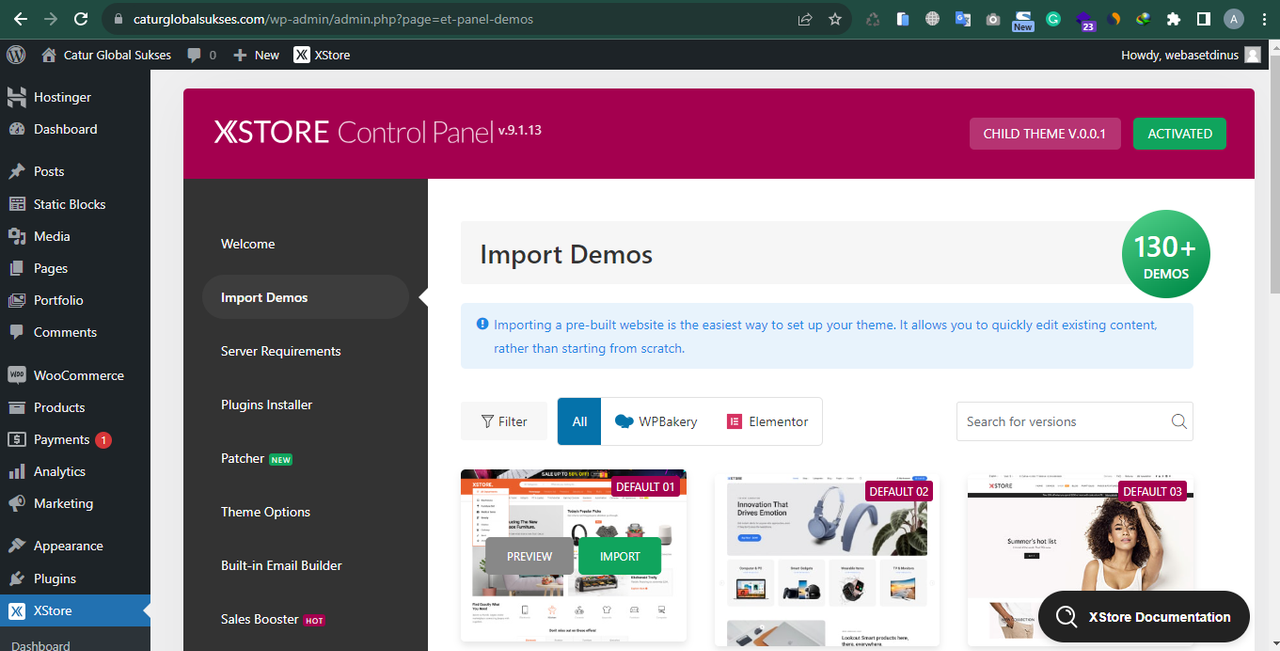Open the browser side panel icon
The width and height of the screenshot is (1280, 651).
pos(1203,19)
